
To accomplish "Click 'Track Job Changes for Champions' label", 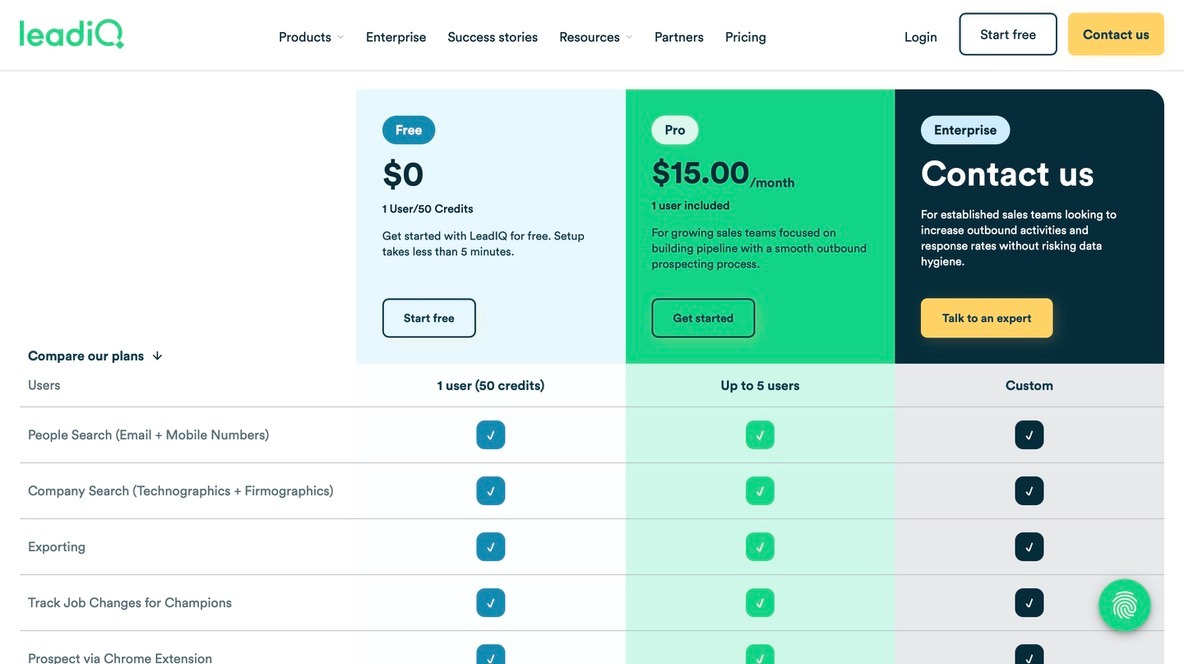I will coord(130,603).
